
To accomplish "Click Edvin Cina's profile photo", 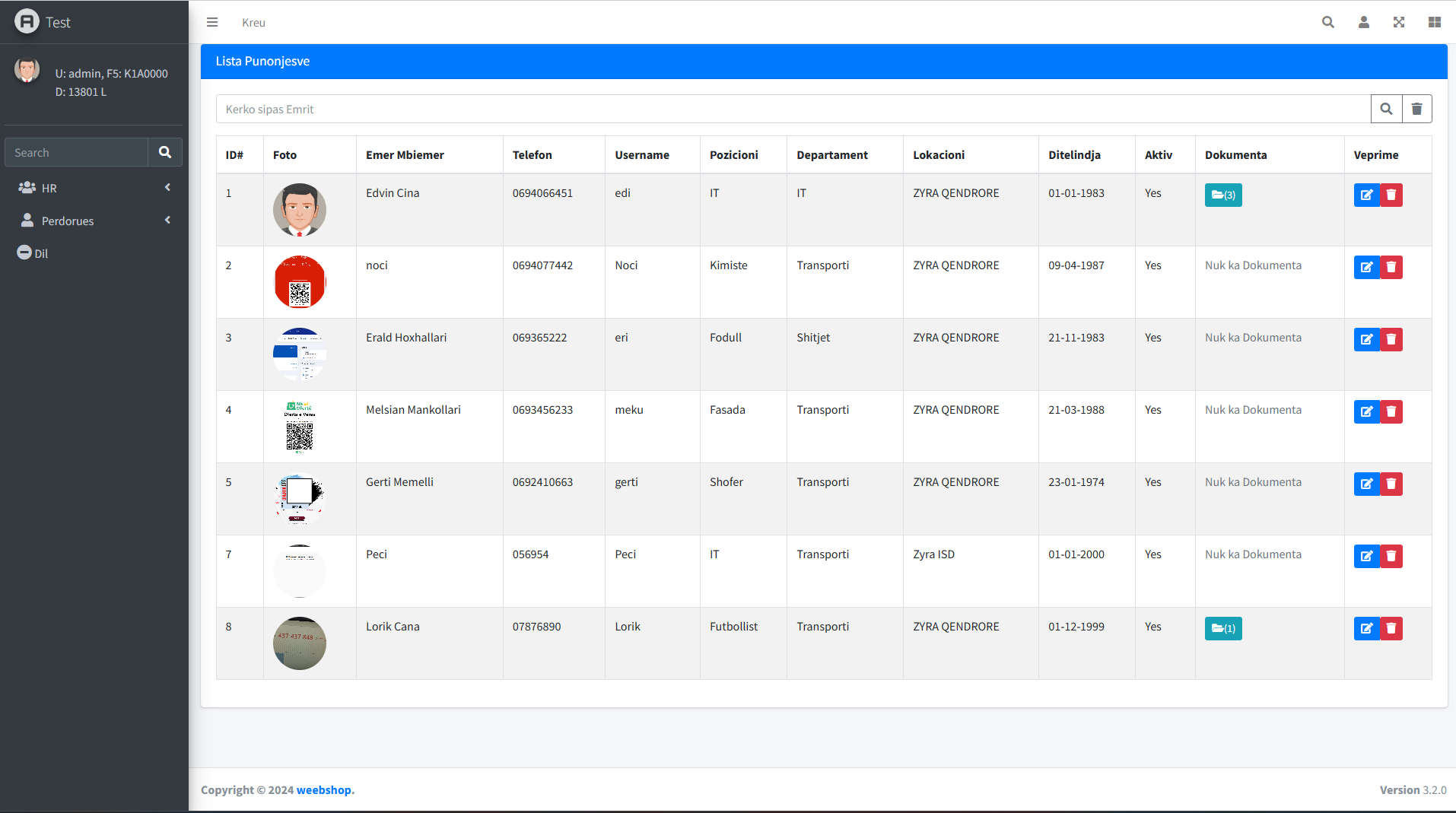I will 299,209.
